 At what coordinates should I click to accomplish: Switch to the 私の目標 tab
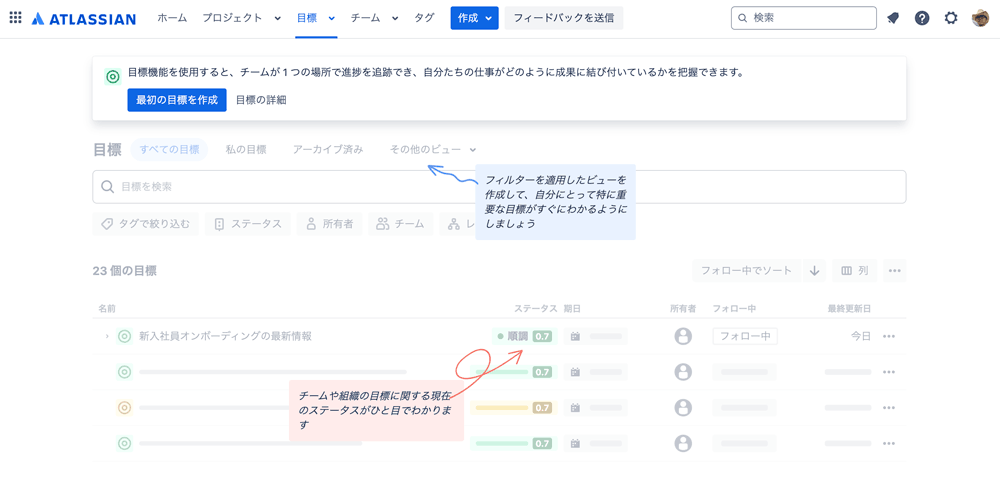[246, 150]
